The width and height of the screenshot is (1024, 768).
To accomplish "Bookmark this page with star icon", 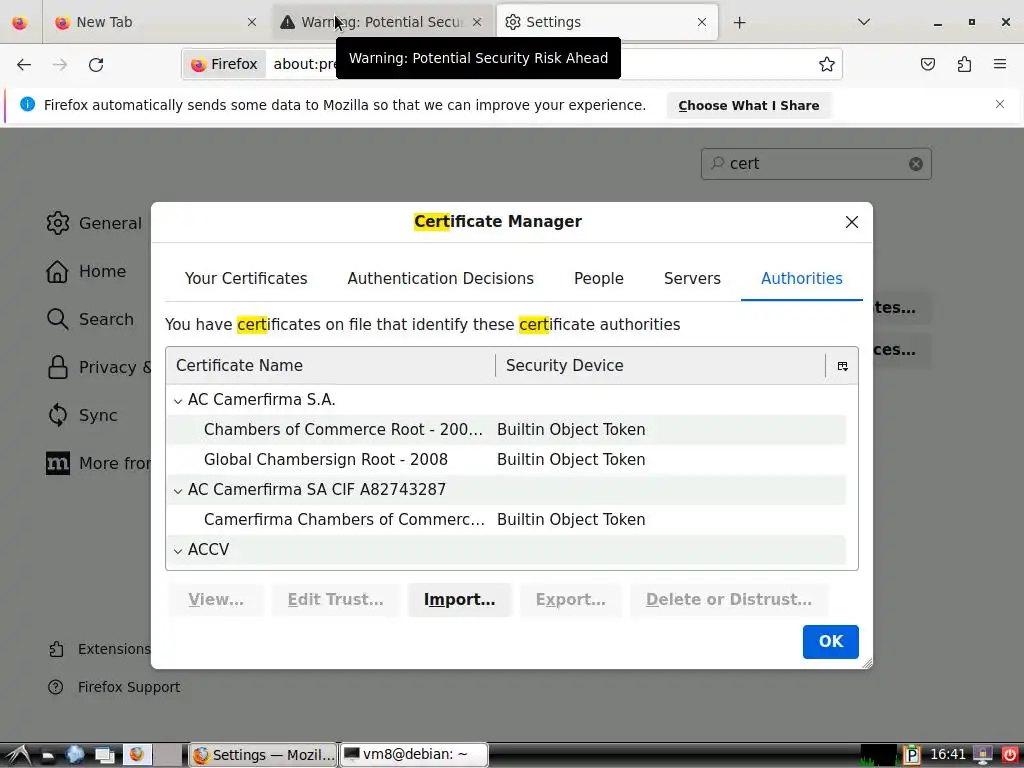I will coord(827,64).
